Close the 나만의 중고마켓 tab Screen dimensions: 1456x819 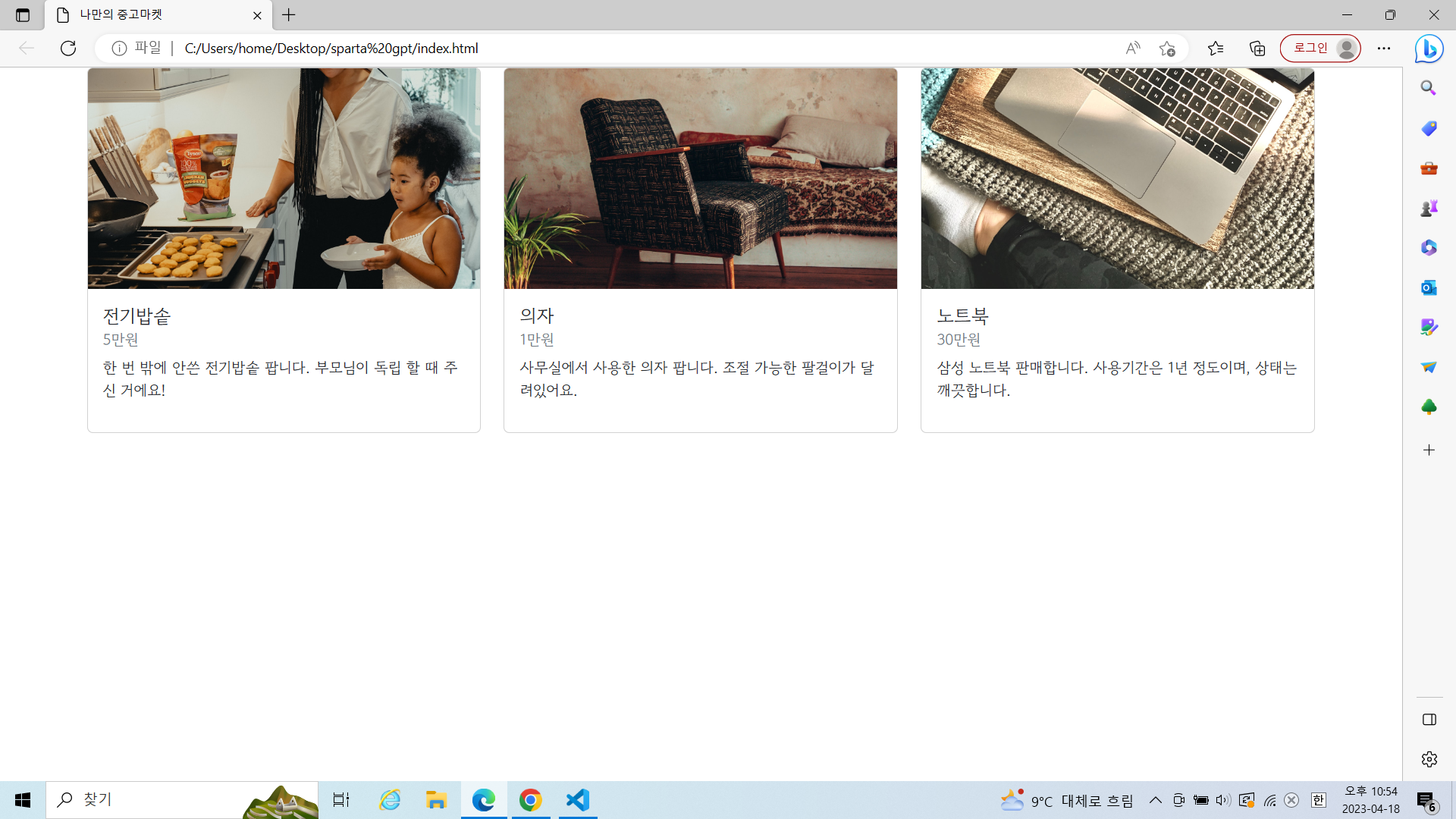pyautogui.click(x=257, y=15)
